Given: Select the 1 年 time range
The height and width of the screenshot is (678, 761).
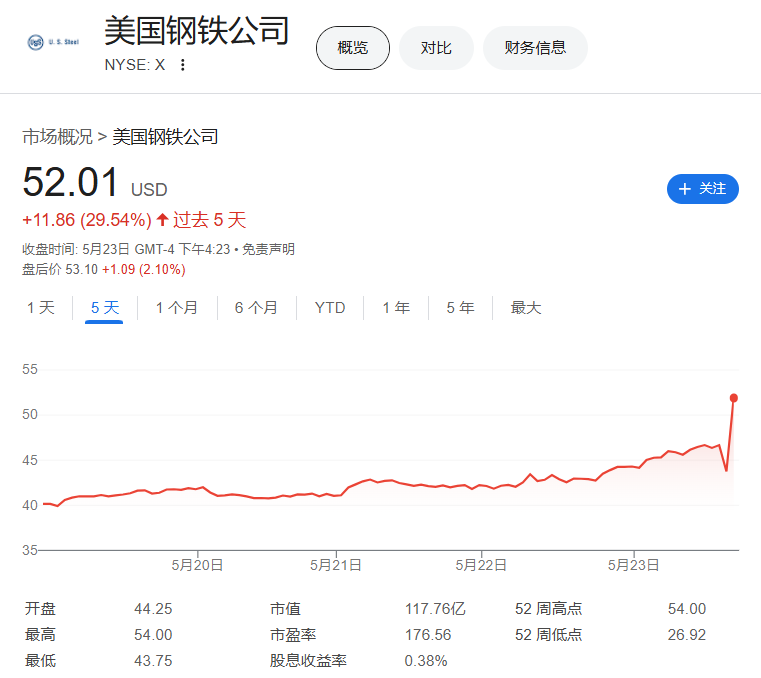Looking at the screenshot, I should click(x=396, y=308).
